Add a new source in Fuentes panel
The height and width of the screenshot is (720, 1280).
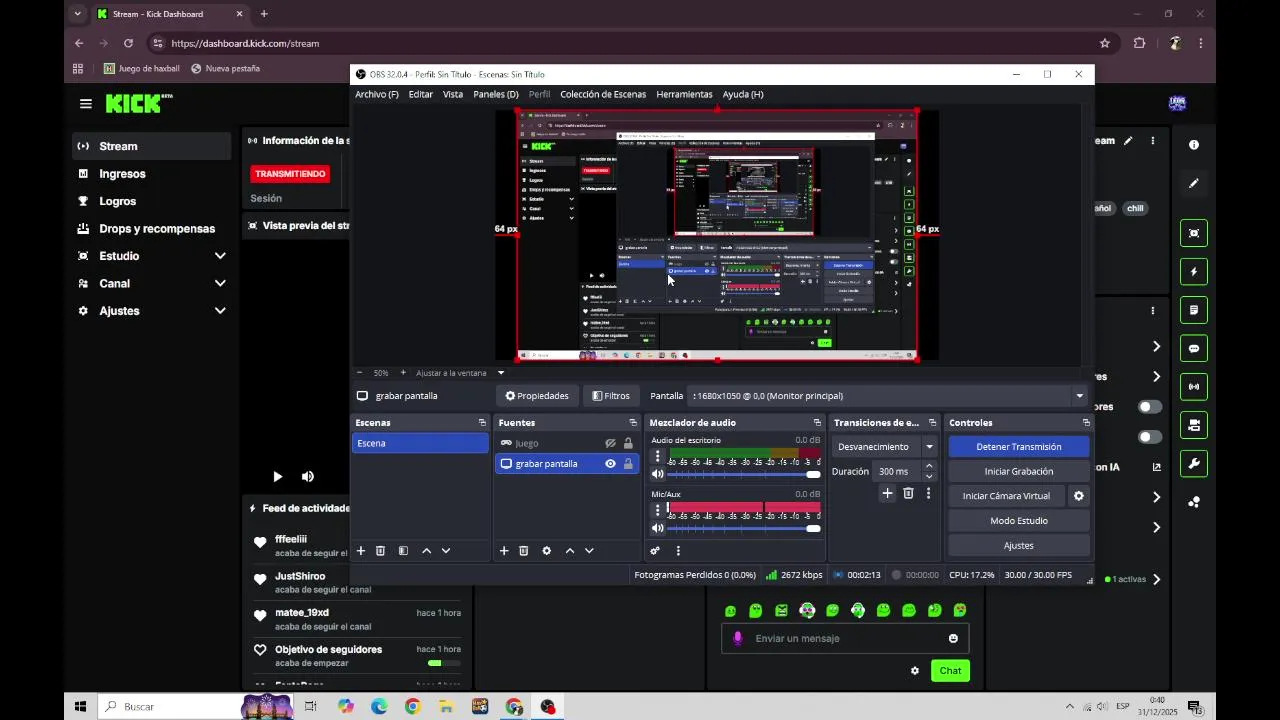coord(504,551)
